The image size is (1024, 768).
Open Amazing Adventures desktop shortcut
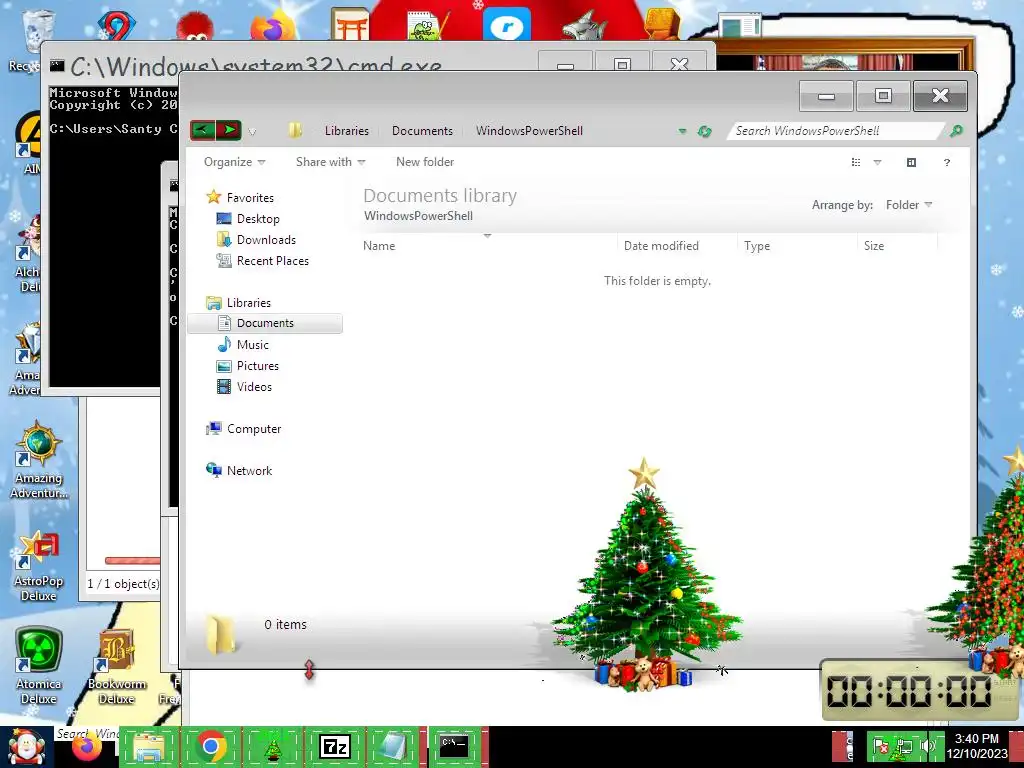(38, 461)
